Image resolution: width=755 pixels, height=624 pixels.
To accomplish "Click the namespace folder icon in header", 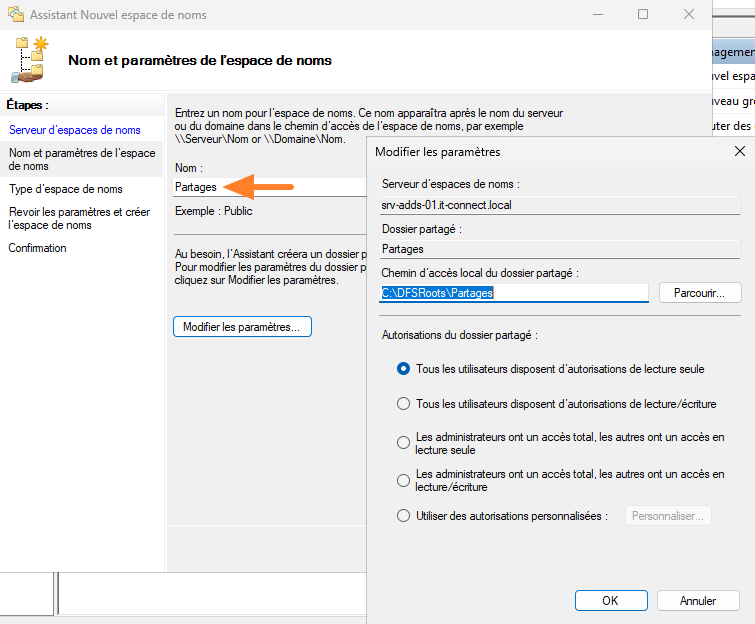I will tap(30, 60).
